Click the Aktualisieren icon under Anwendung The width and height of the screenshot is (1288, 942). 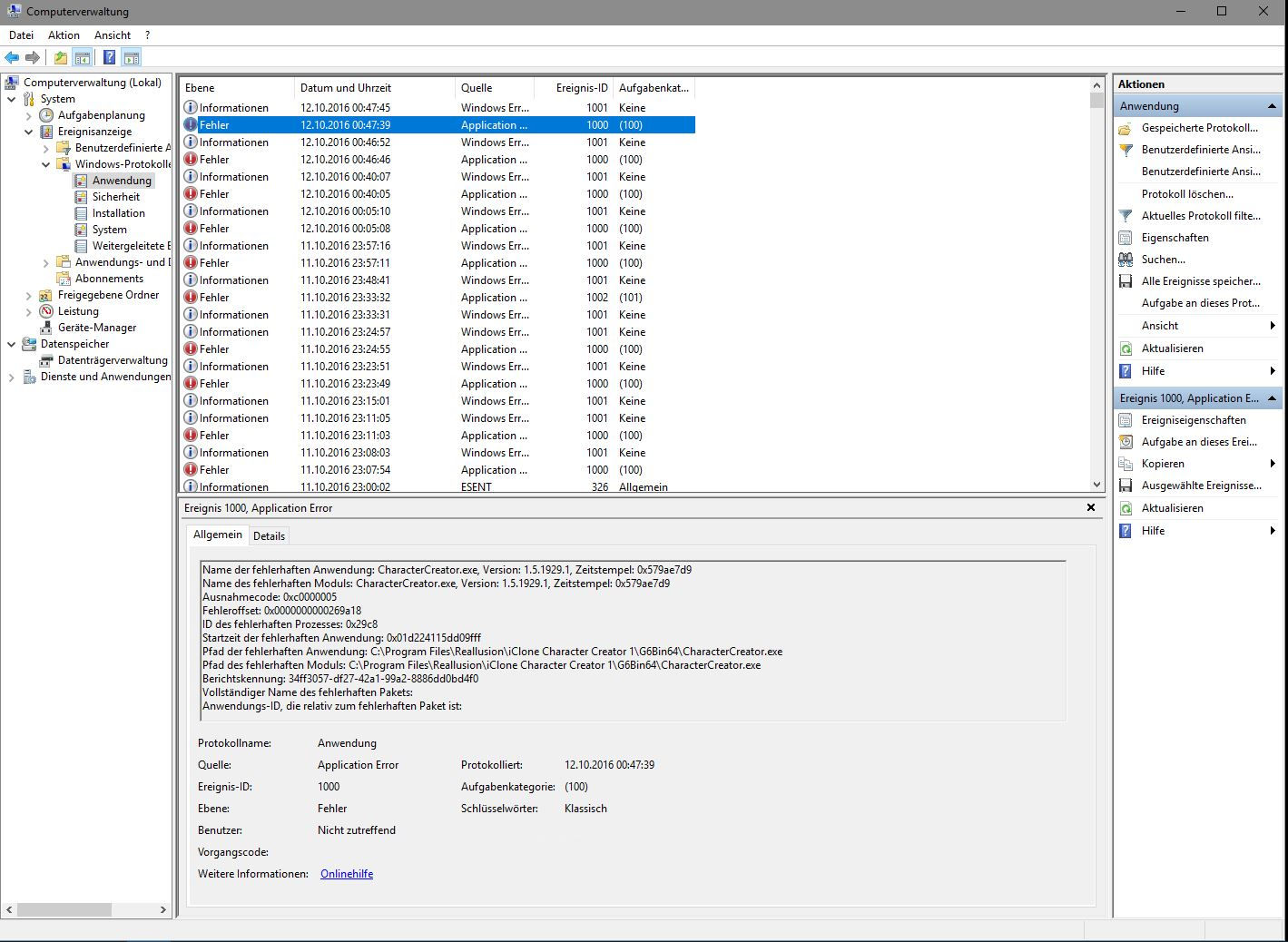(x=1126, y=348)
